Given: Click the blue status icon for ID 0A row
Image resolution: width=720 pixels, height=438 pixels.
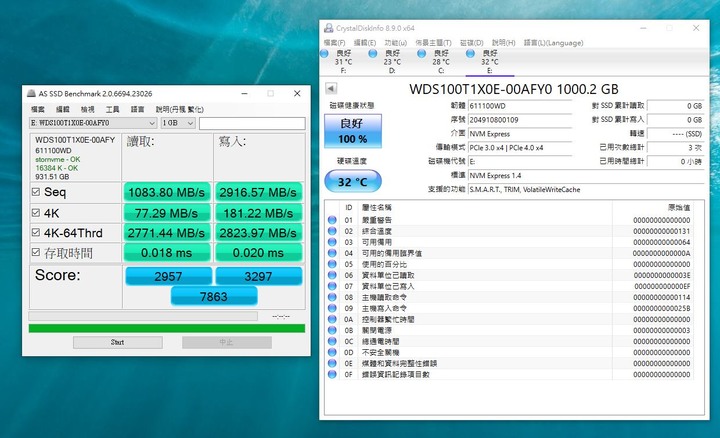Looking at the screenshot, I should click(x=332, y=319).
